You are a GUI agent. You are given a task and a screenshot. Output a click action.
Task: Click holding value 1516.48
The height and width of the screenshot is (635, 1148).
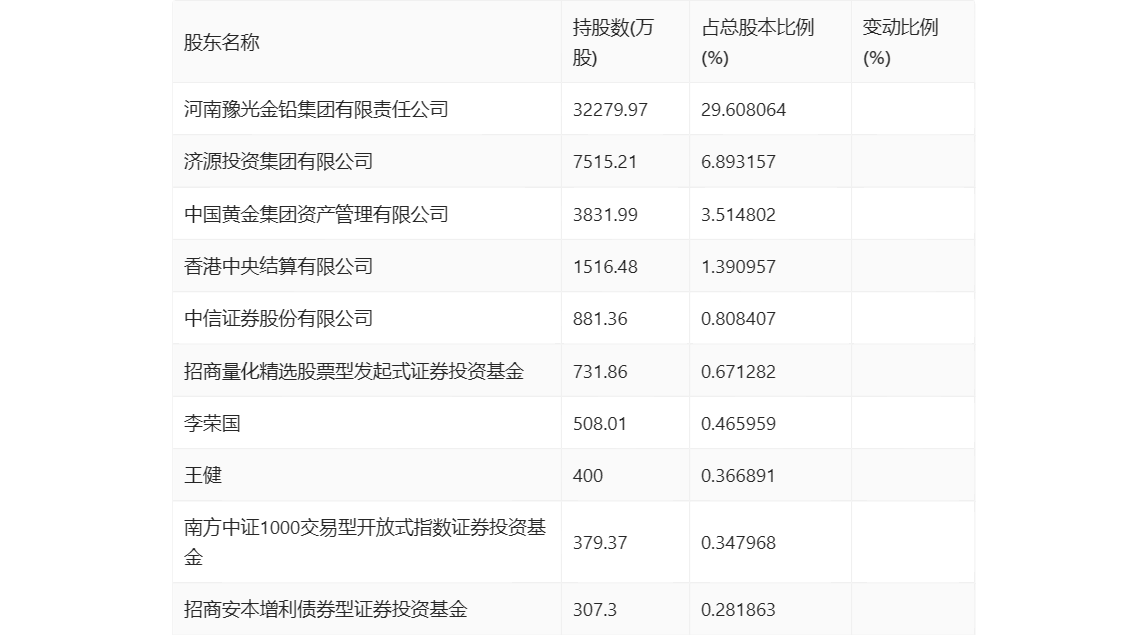pyautogui.click(x=605, y=267)
